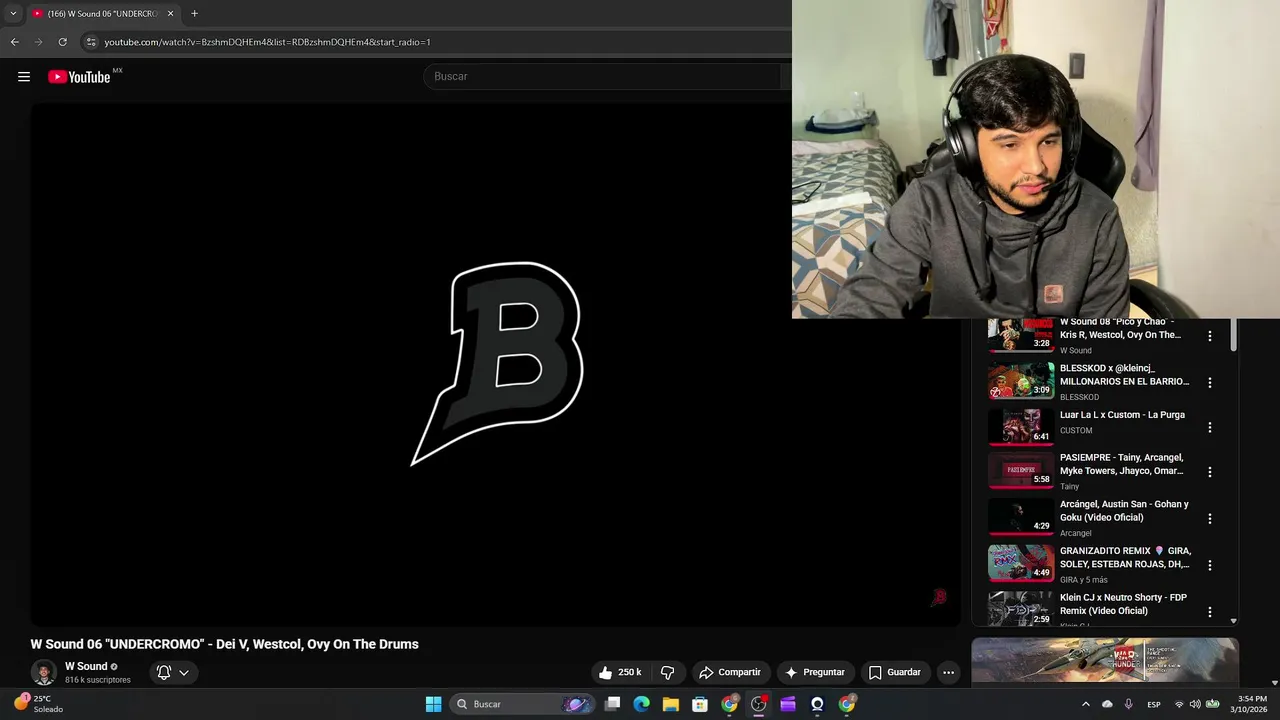This screenshot has width=1280, height=720.
Task: Save video with the Guardar button
Action: pyautogui.click(x=894, y=672)
